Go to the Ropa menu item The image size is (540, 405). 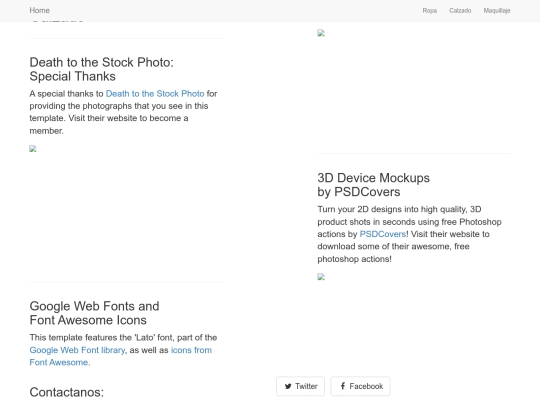point(429,11)
